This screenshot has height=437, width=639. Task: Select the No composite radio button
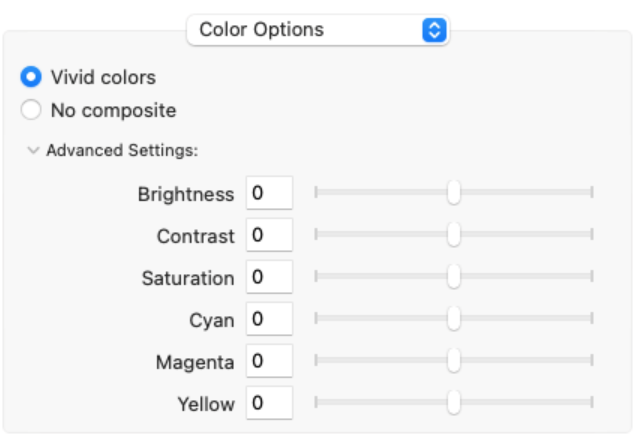(x=31, y=110)
